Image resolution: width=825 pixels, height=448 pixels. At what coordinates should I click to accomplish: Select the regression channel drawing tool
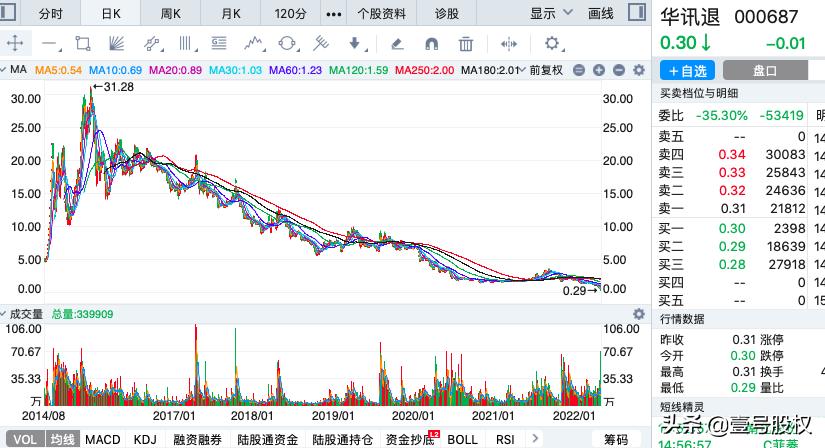pos(152,43)
